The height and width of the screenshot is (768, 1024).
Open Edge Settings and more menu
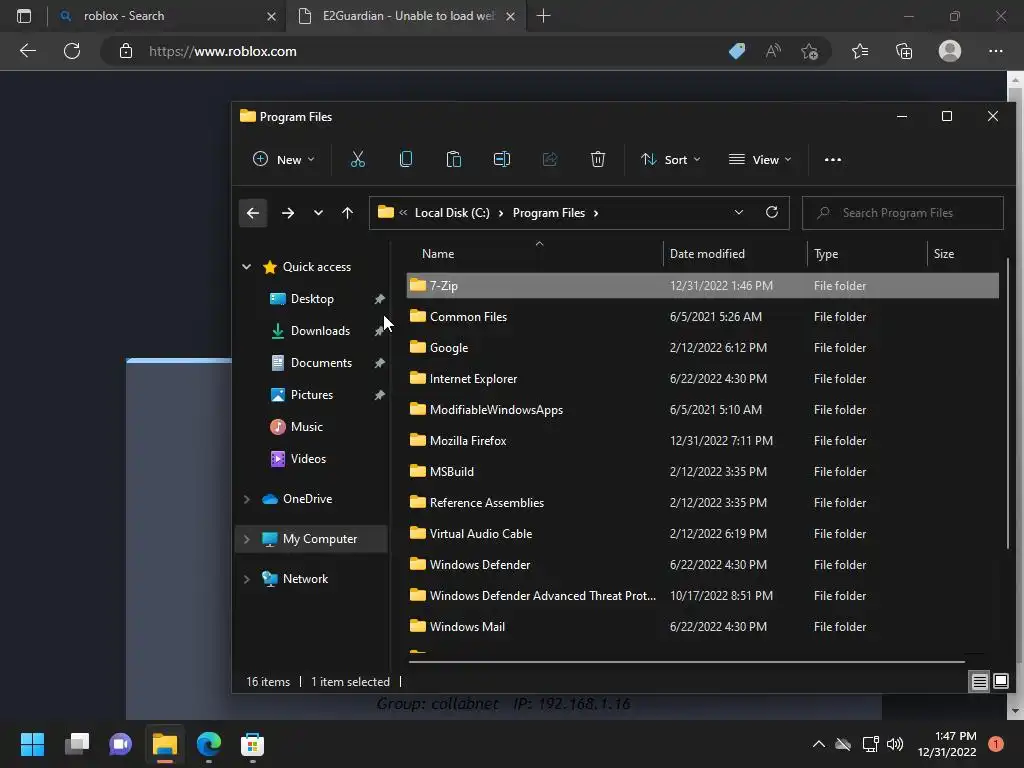click(x=995, y=51)
